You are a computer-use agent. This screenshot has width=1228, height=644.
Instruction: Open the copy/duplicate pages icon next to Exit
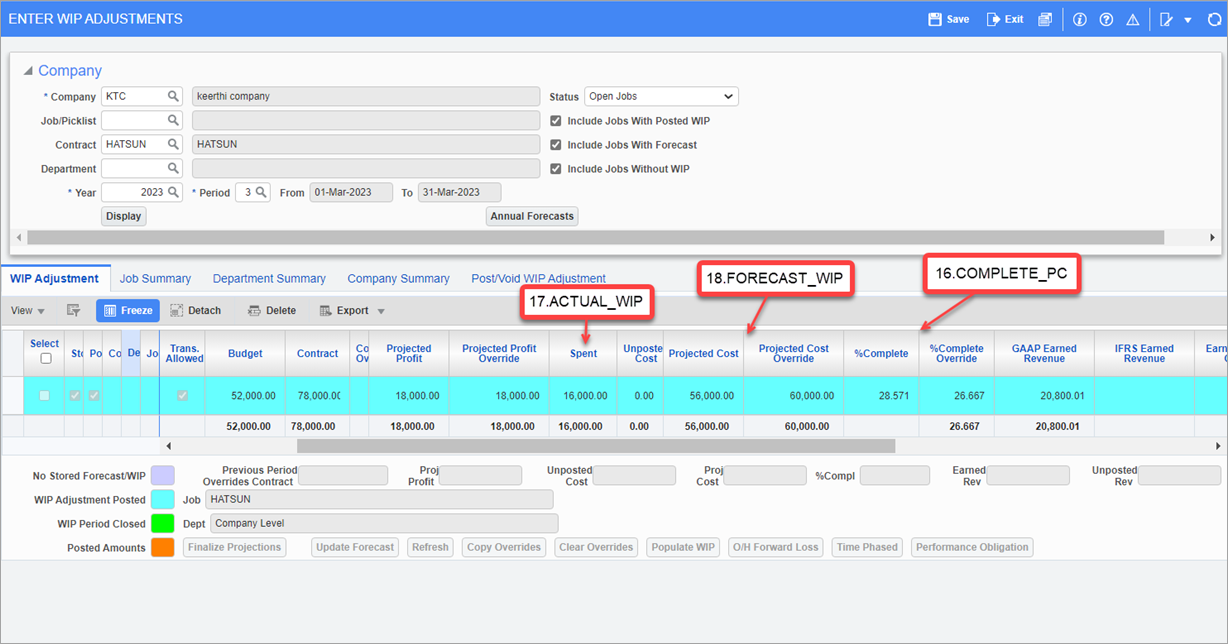1044,18
